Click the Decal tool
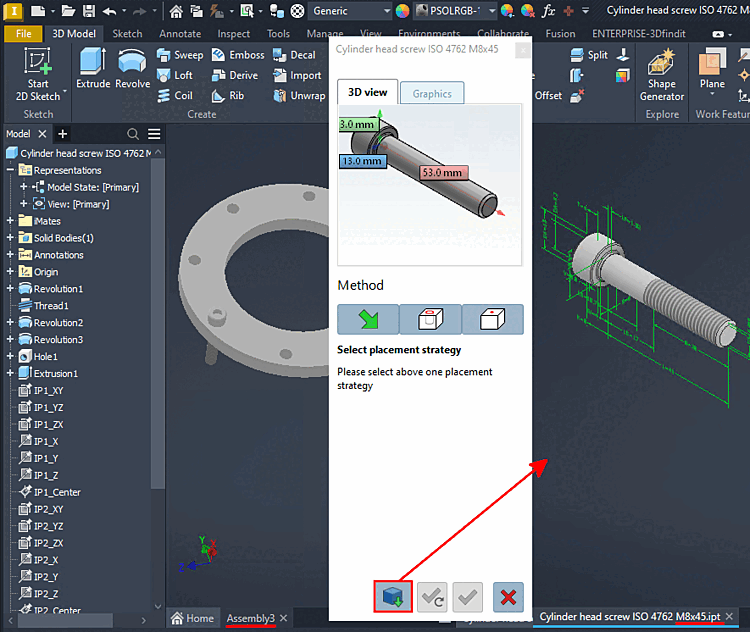The width and height of the screenshot is (750, 632). tap(294, 55)
